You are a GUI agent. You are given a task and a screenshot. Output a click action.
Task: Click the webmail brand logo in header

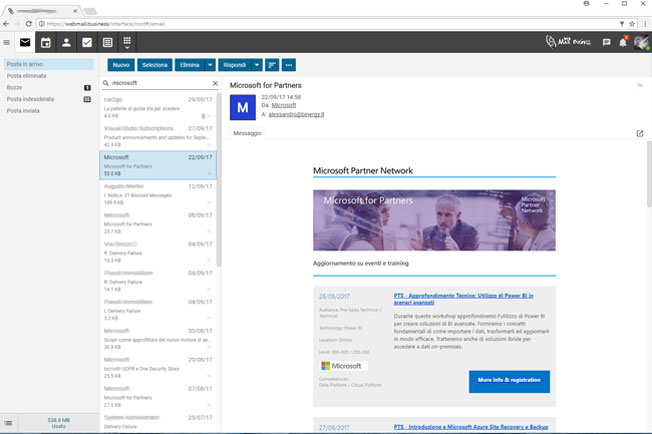[568, 42]
